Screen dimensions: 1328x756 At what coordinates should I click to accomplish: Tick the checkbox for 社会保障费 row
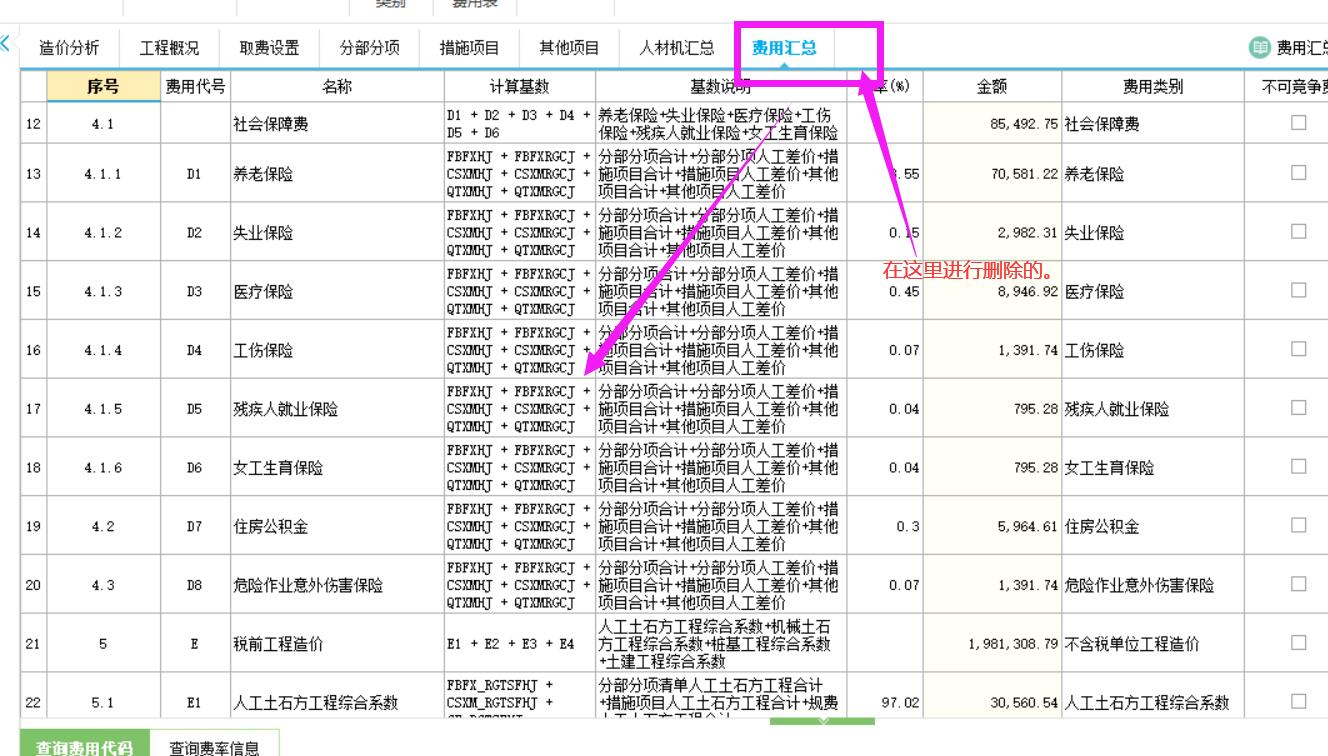point(1299,122)
